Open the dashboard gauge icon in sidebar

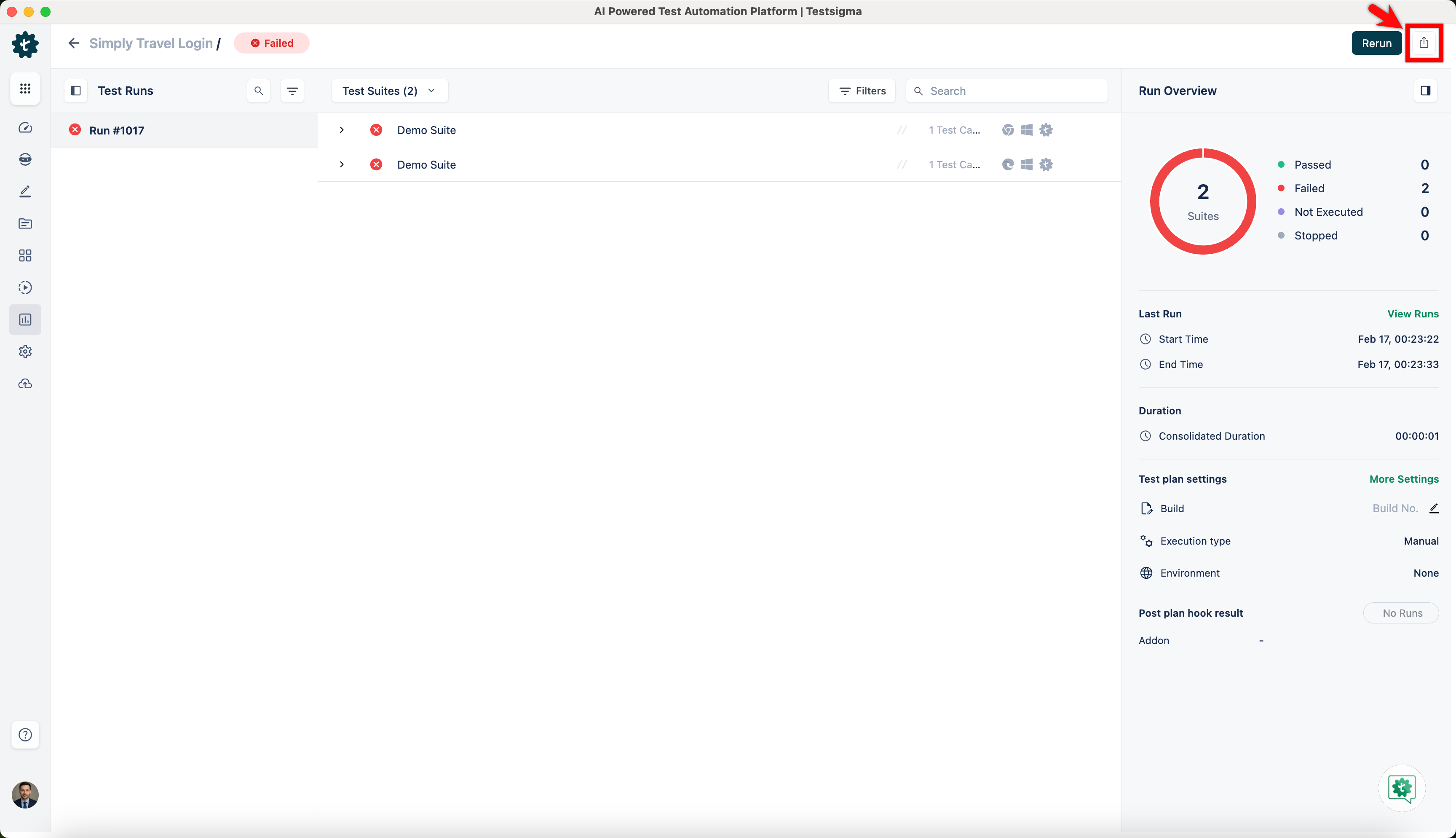pos(25,128)
